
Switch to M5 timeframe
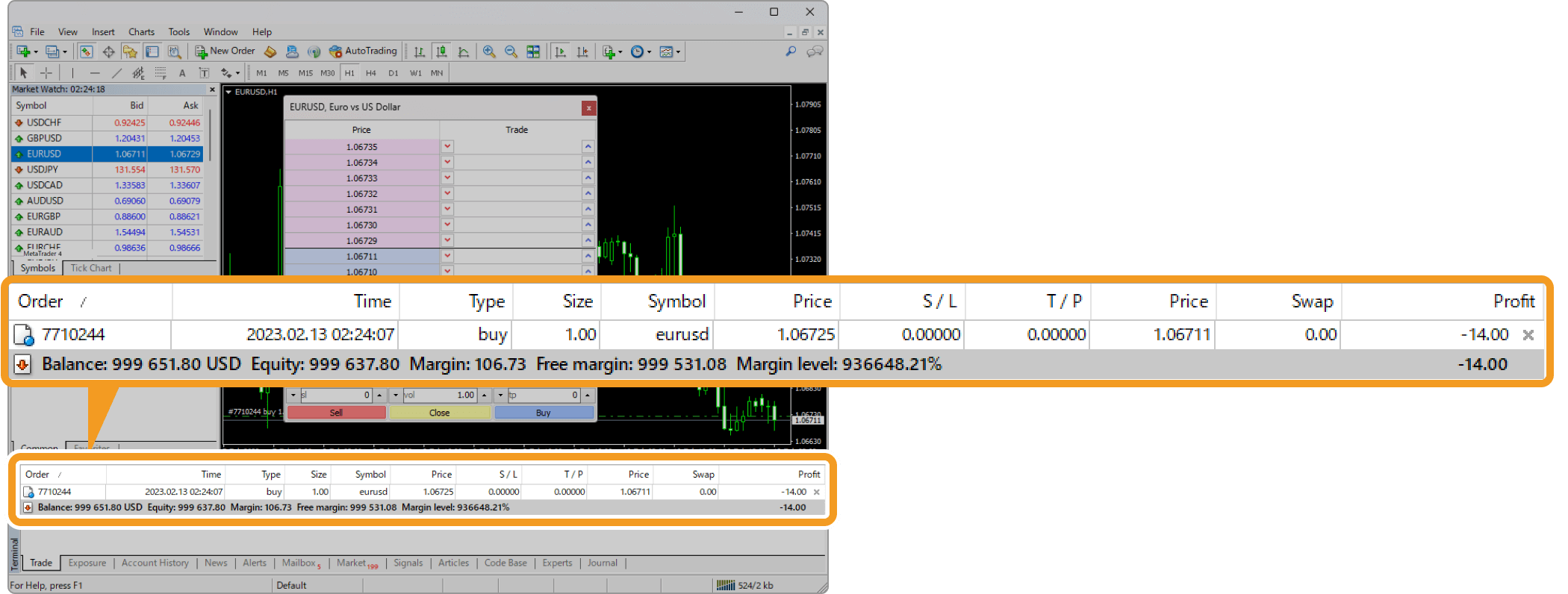[x=283, y=73]
